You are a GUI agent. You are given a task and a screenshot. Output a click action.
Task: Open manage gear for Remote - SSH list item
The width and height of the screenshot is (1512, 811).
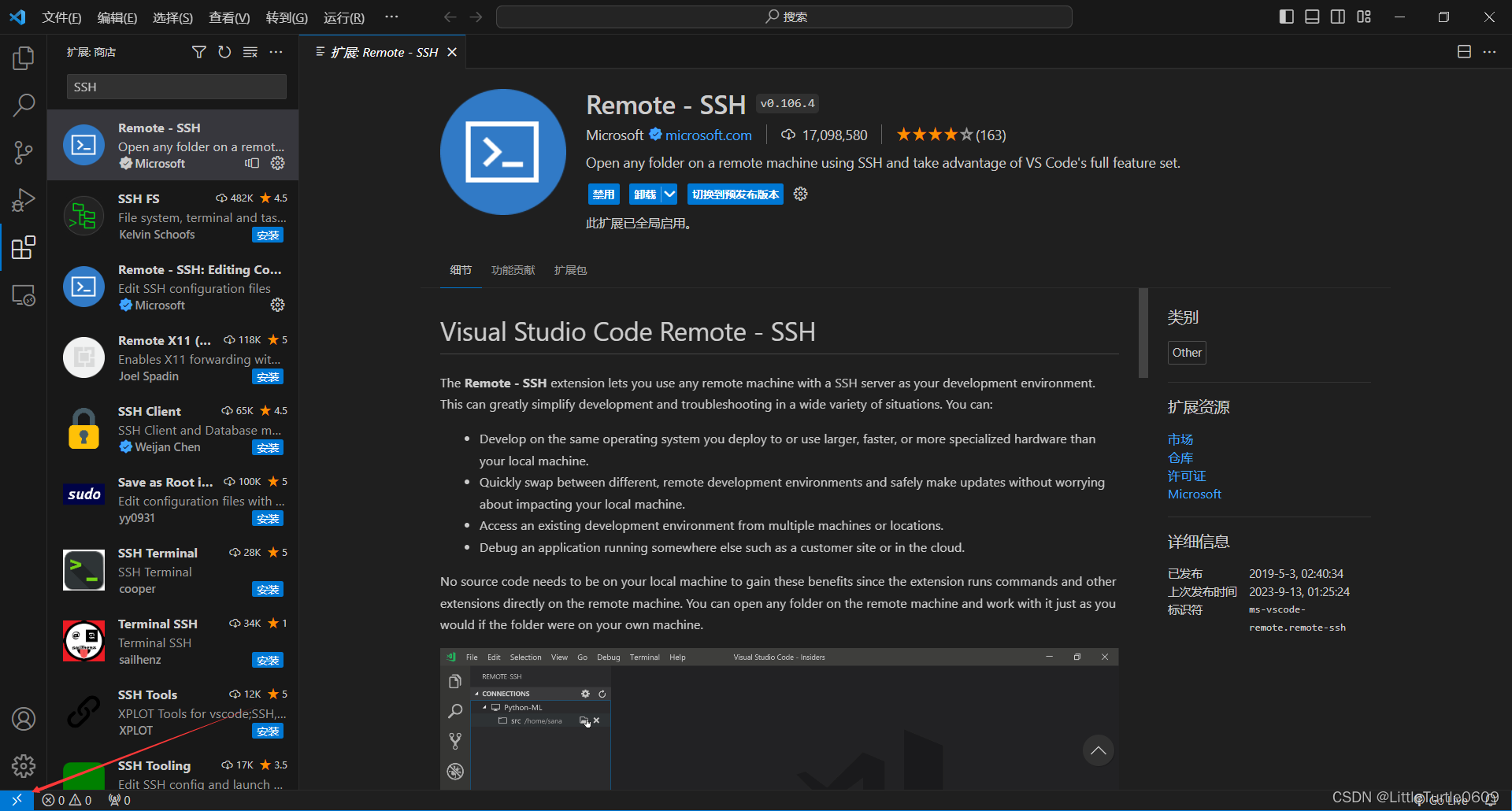point(278,163)
